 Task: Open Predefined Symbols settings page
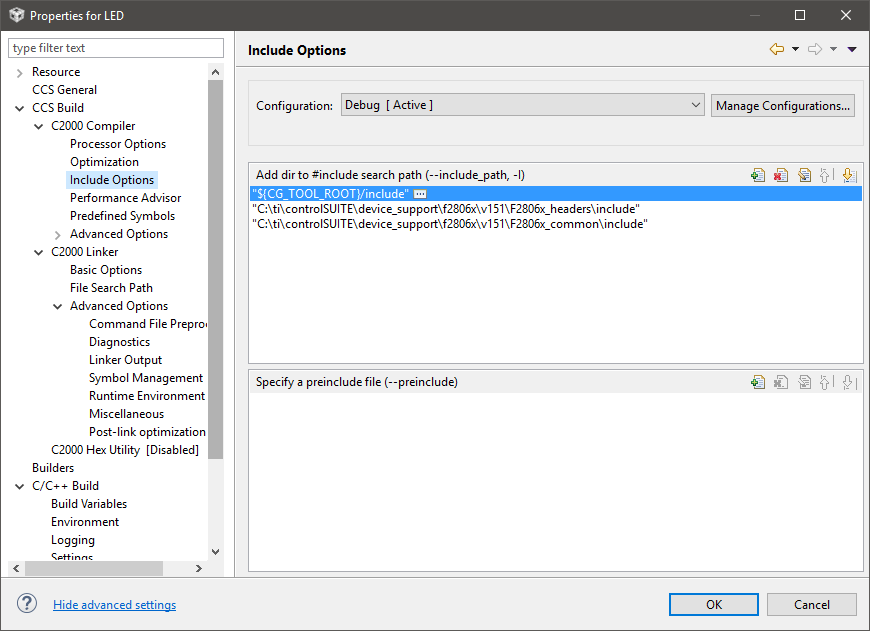tap(122, 216)
